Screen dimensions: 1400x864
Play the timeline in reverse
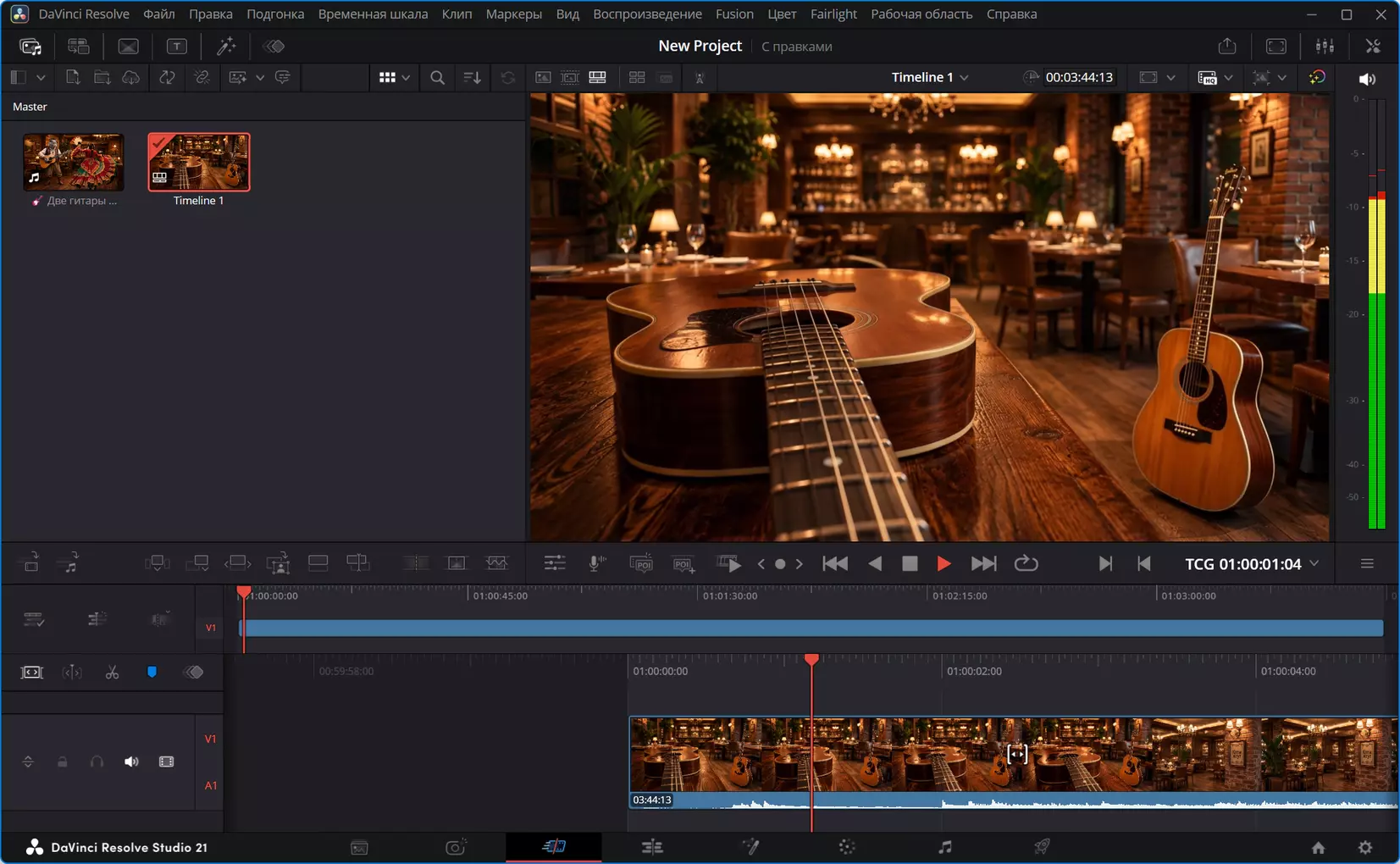click(x=875, y=563)
